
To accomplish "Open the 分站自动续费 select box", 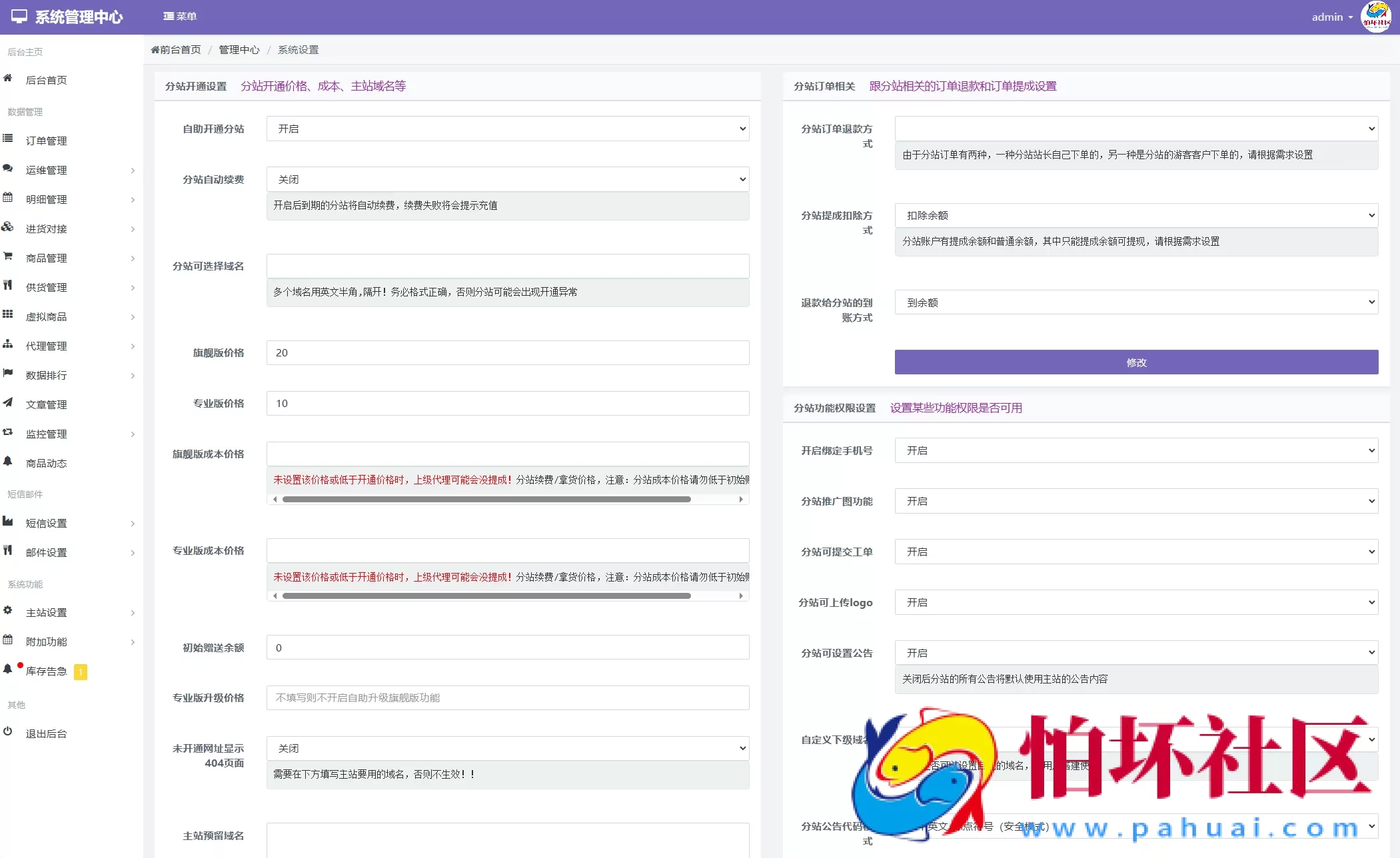I will (x=507, y=179).
